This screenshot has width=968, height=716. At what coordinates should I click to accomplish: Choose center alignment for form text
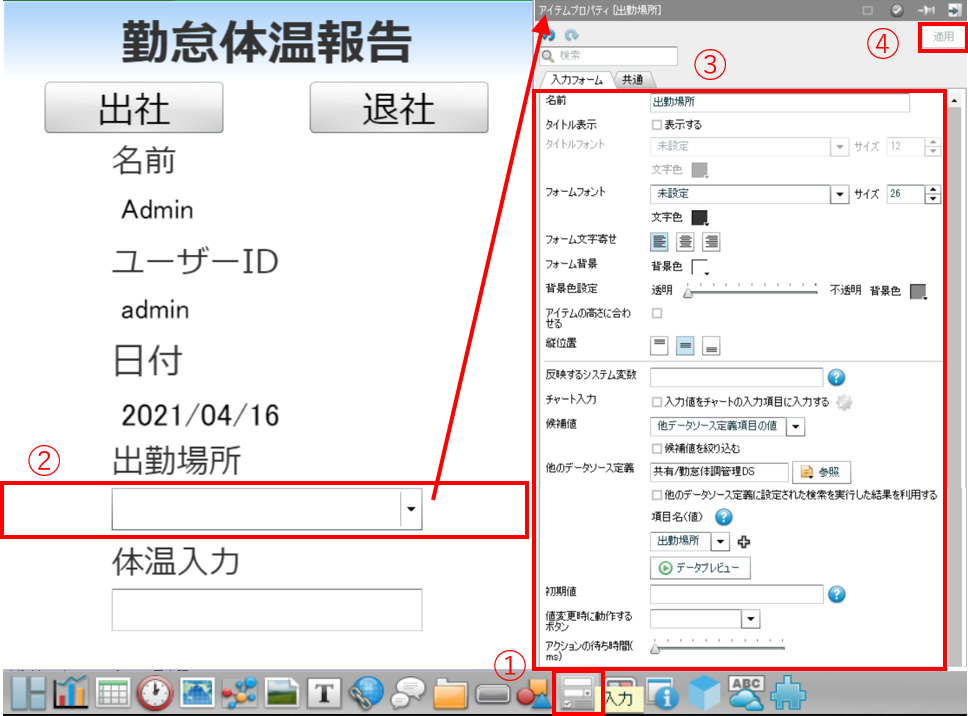pyautogui.click(x=685, y=241)
